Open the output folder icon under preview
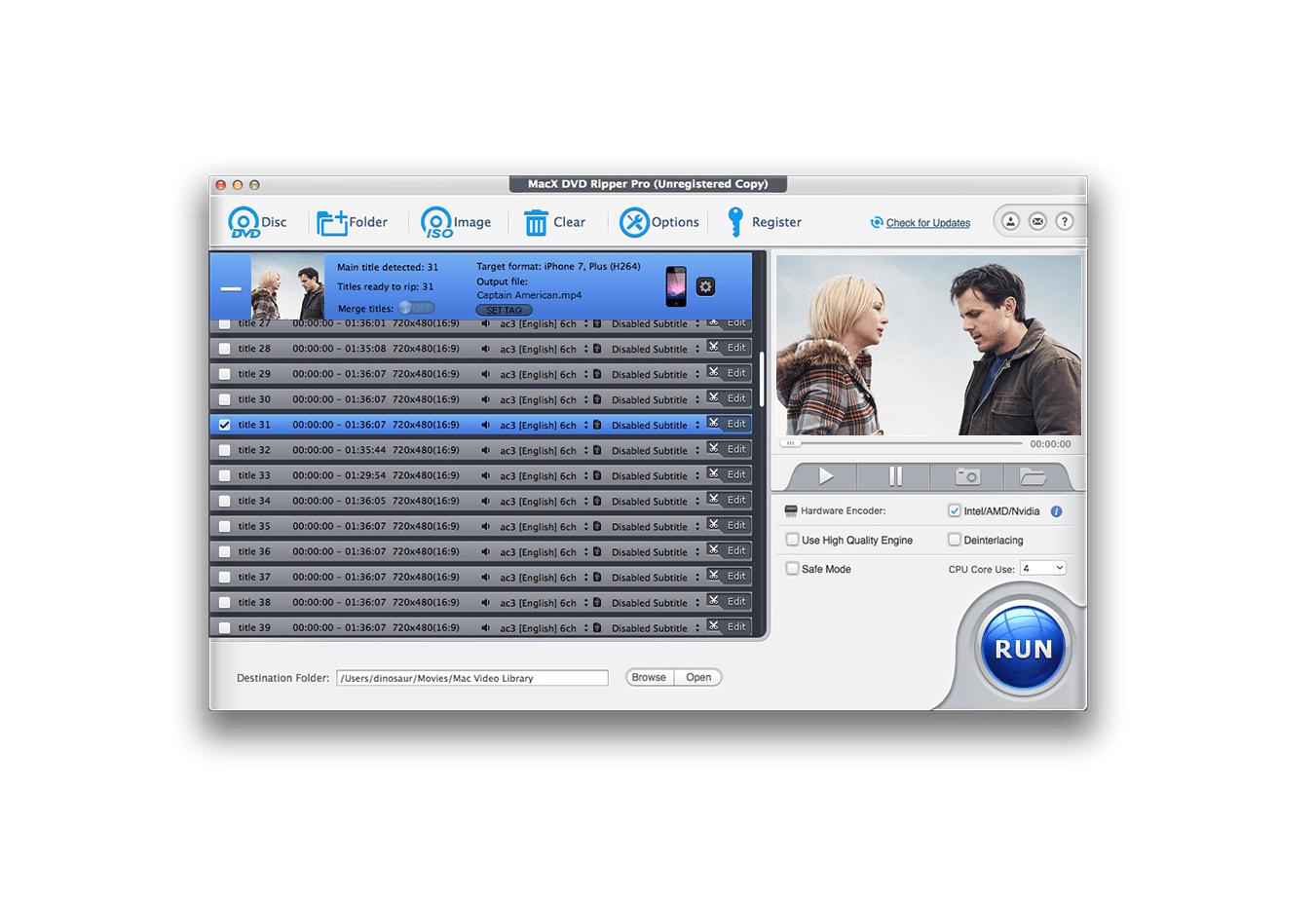The image size is (1316, 902). click(1033, 476)
